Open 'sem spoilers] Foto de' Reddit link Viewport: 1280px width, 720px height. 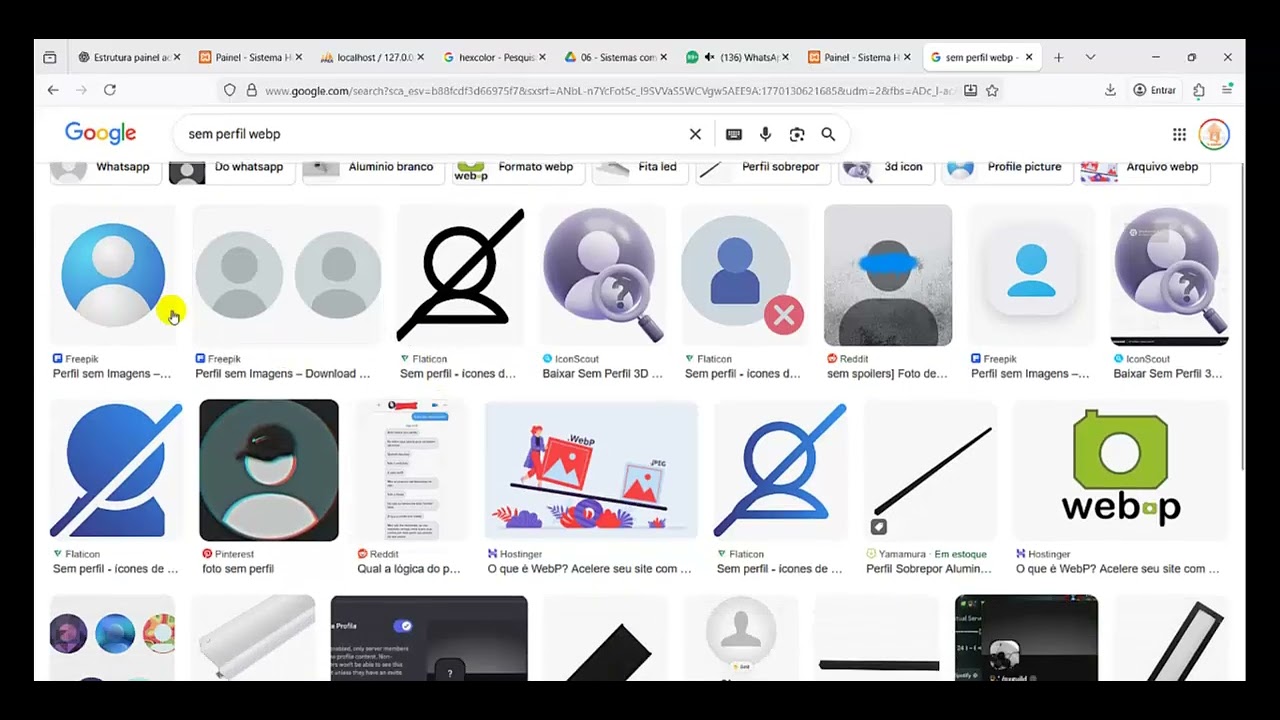(x=887, y=374)
